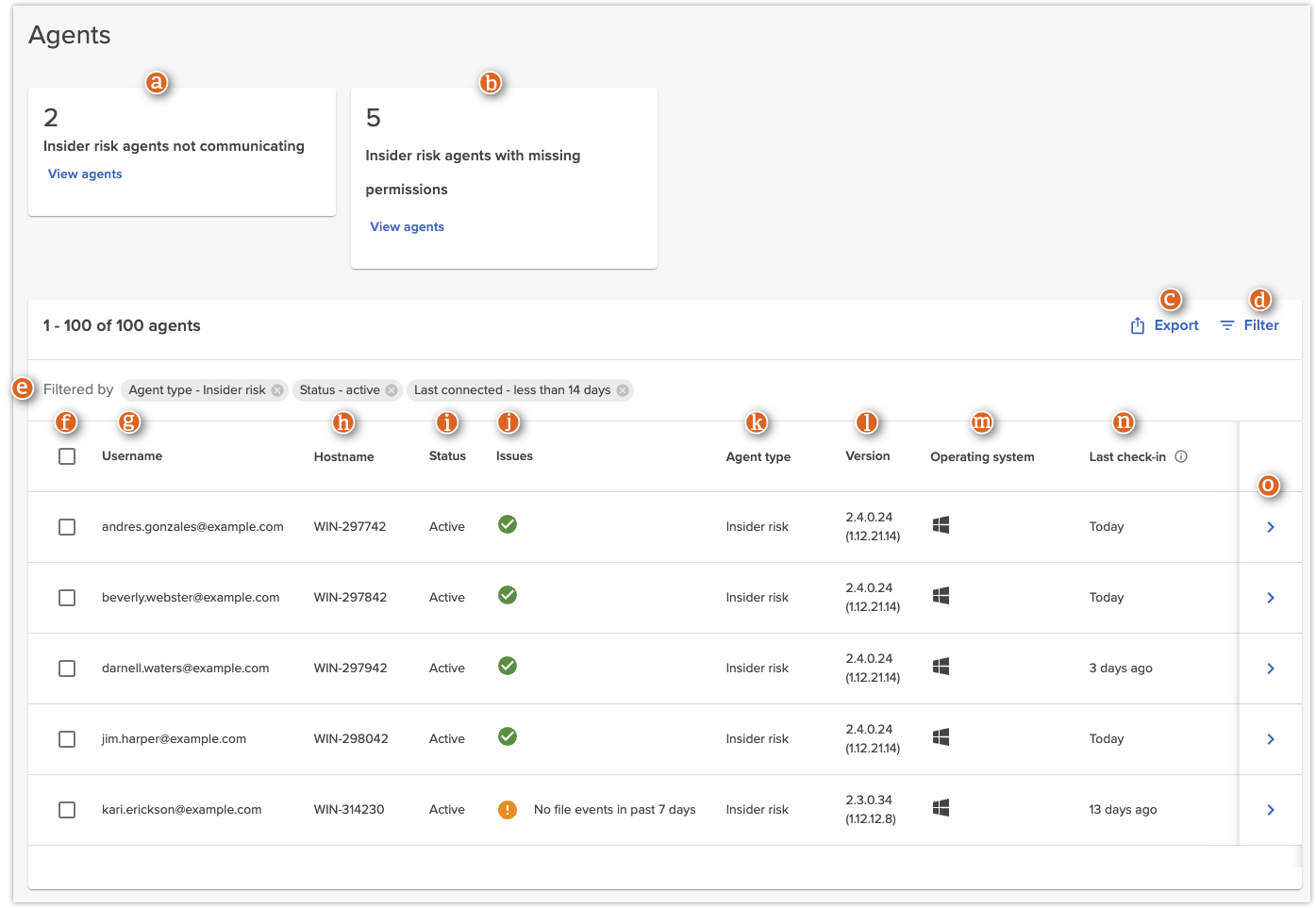Image resolution: width=1316 pixels, height=908 pixels.
Task: Check the box for darnell.waters row
Action: [67, 669]
